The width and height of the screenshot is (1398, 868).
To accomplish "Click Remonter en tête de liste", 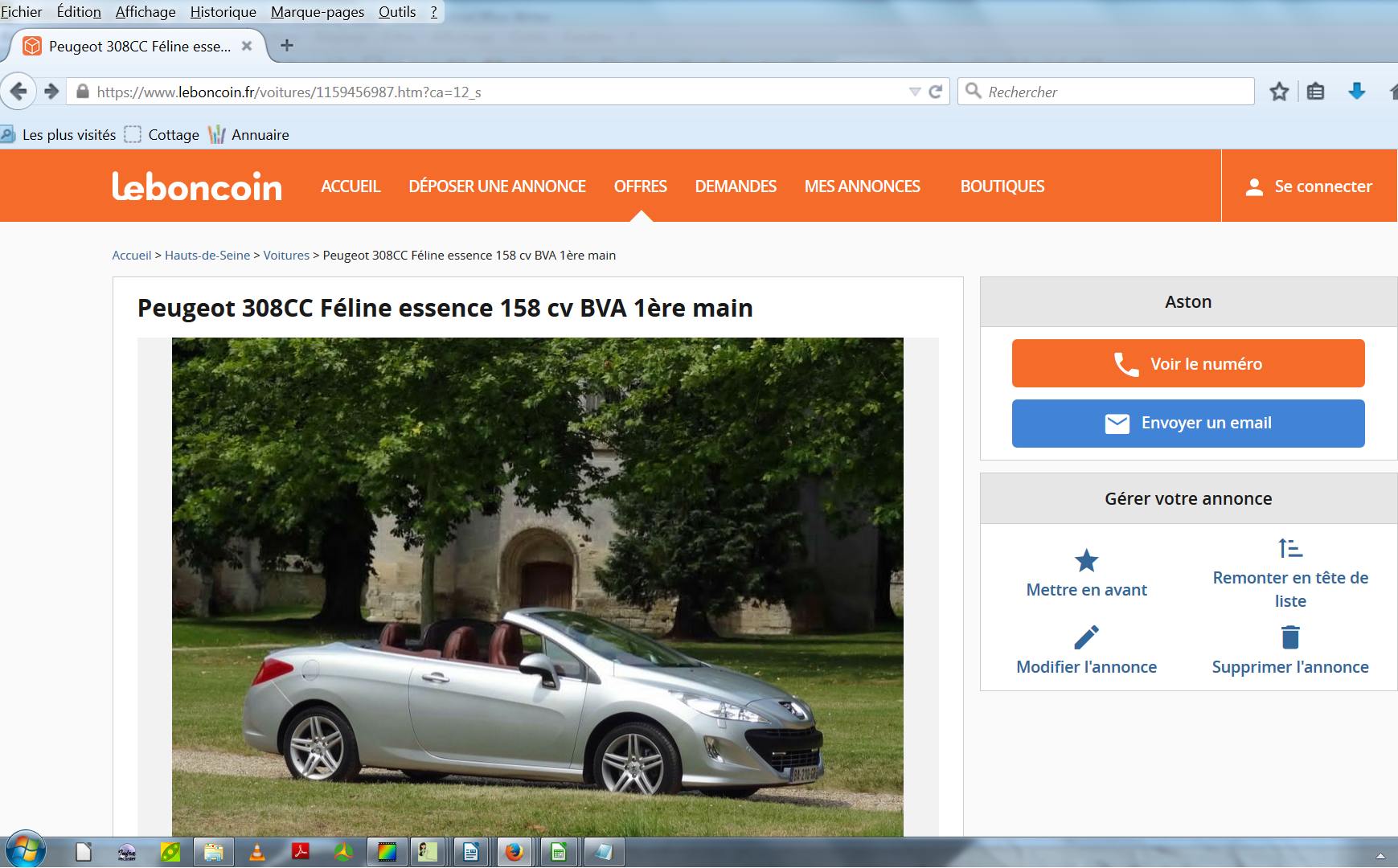I will pos(1290,574).
